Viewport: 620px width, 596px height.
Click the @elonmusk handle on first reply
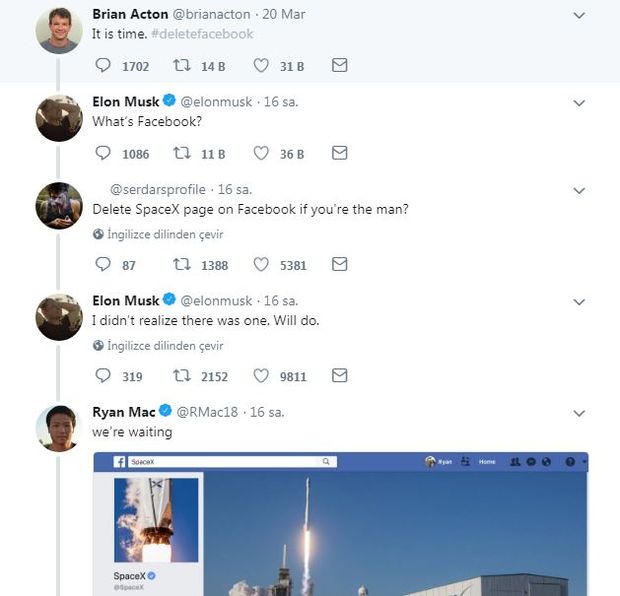[x=216, y=102]
